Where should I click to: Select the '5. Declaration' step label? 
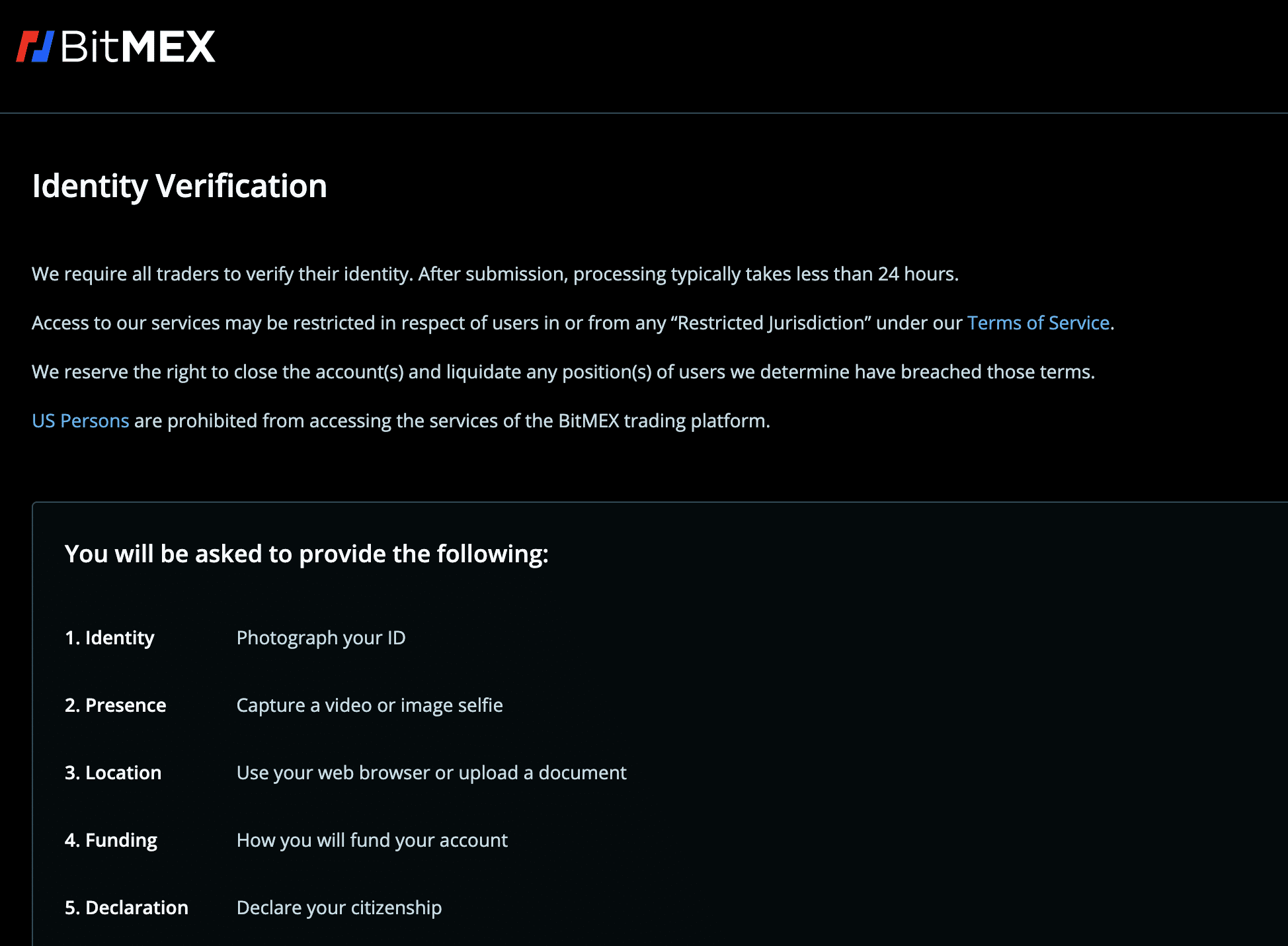click(x=127, y=908)
